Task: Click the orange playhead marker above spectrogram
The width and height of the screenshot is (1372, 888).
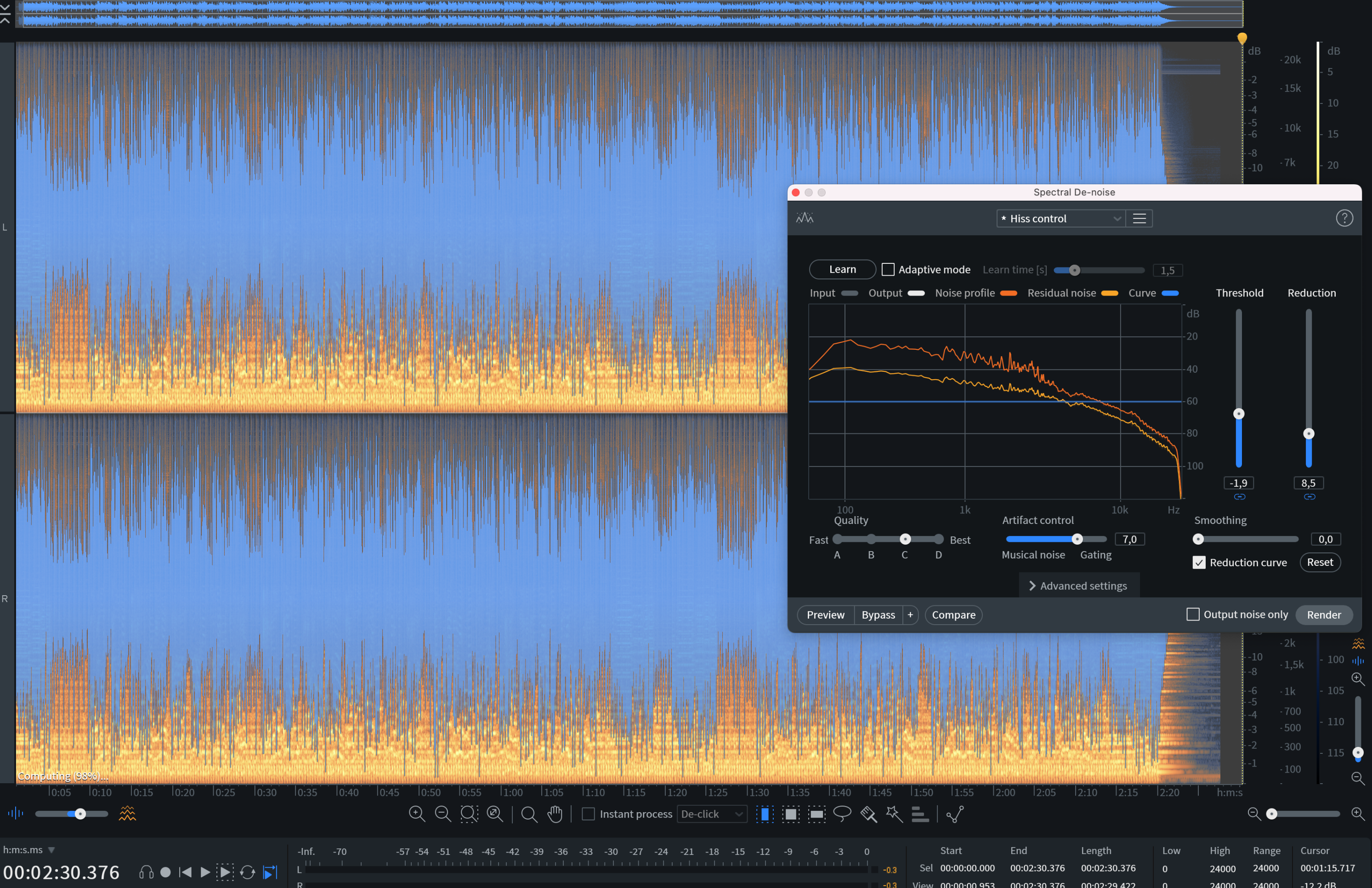Action: pos(1242,39)
